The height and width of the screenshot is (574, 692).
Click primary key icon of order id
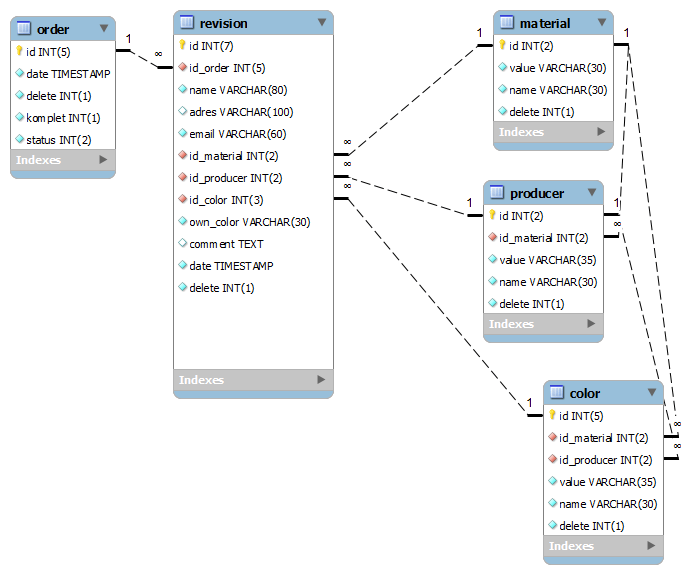point(19,51)
